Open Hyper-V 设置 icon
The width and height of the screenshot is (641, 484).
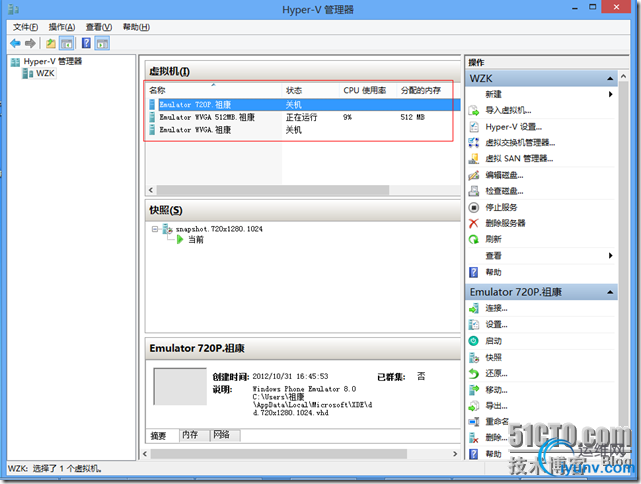coord(473,127)
